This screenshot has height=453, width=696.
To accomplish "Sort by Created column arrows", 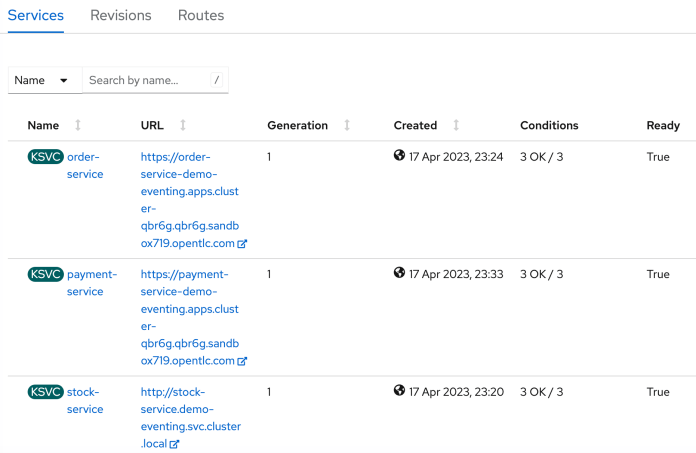I will pyautogui.click(x=456, y=126).
